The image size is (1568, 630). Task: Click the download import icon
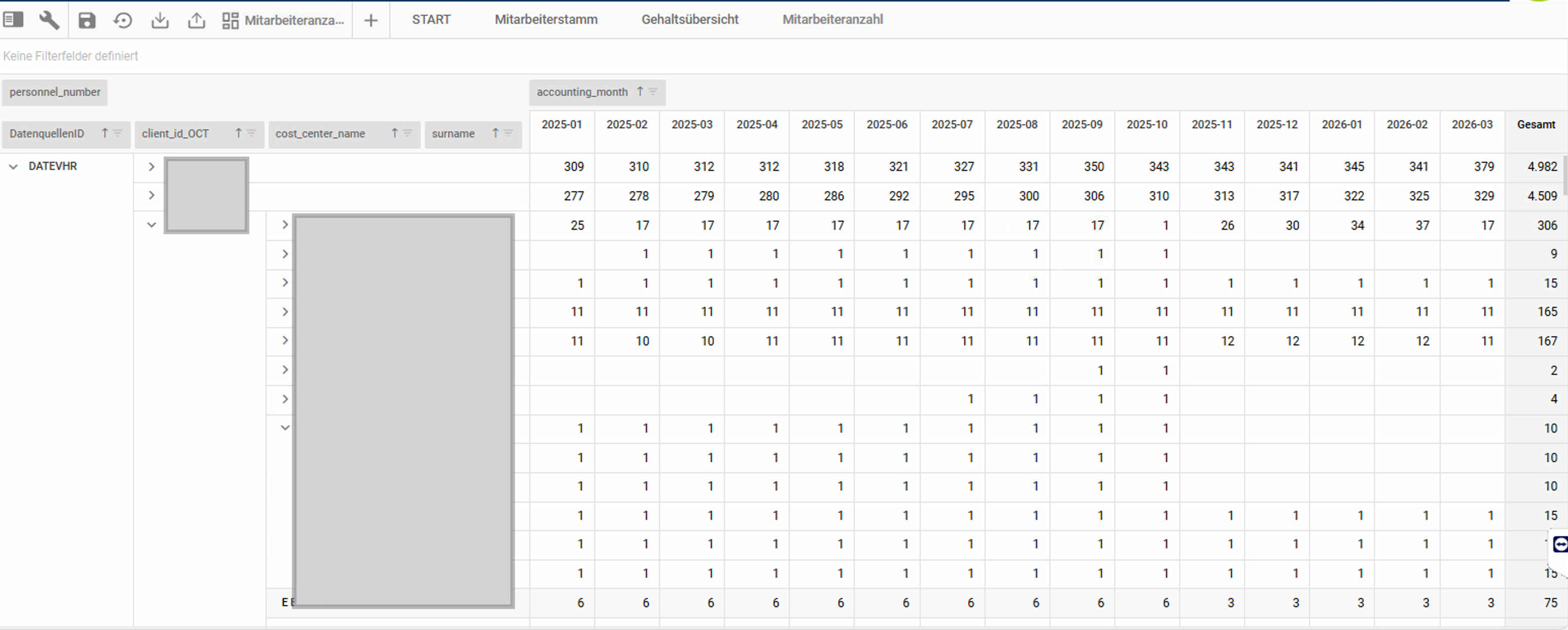160,20
